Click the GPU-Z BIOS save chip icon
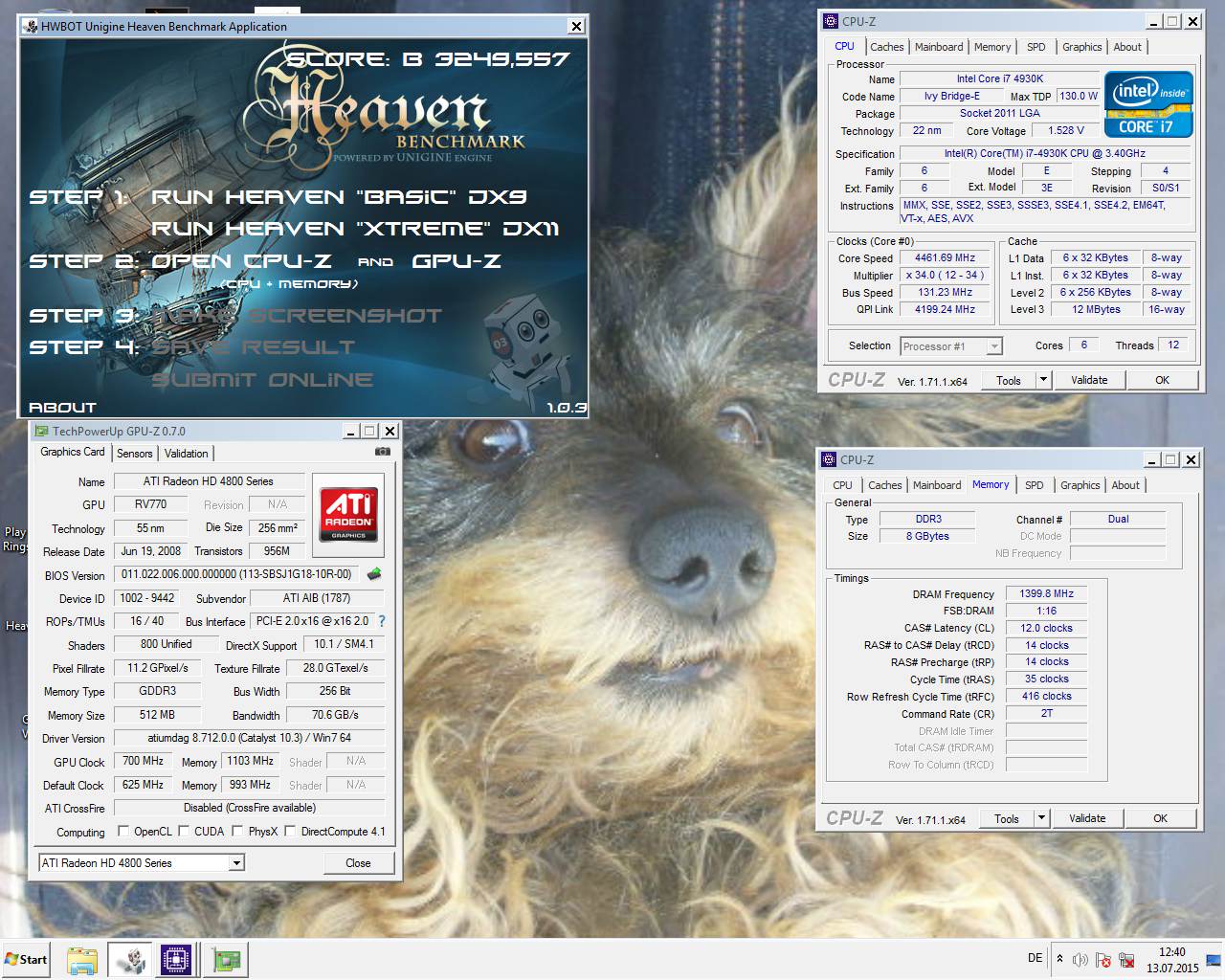This screenshot has height=980, width=1225. tap(374, 574)
